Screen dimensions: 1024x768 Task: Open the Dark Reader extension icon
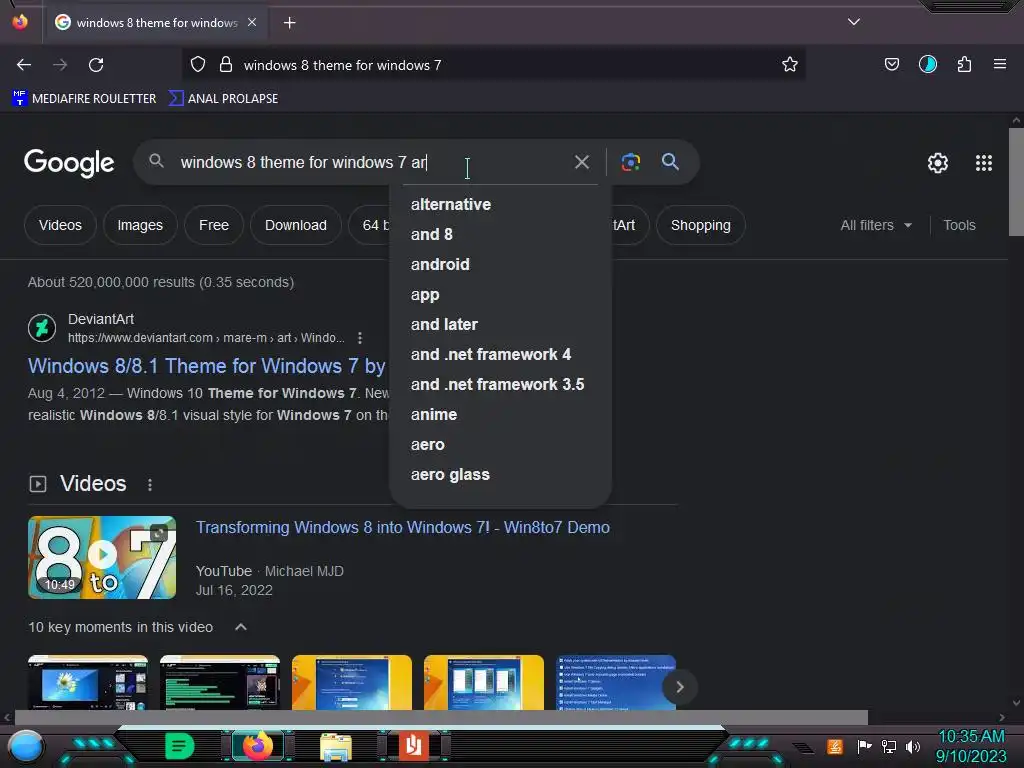928,65
